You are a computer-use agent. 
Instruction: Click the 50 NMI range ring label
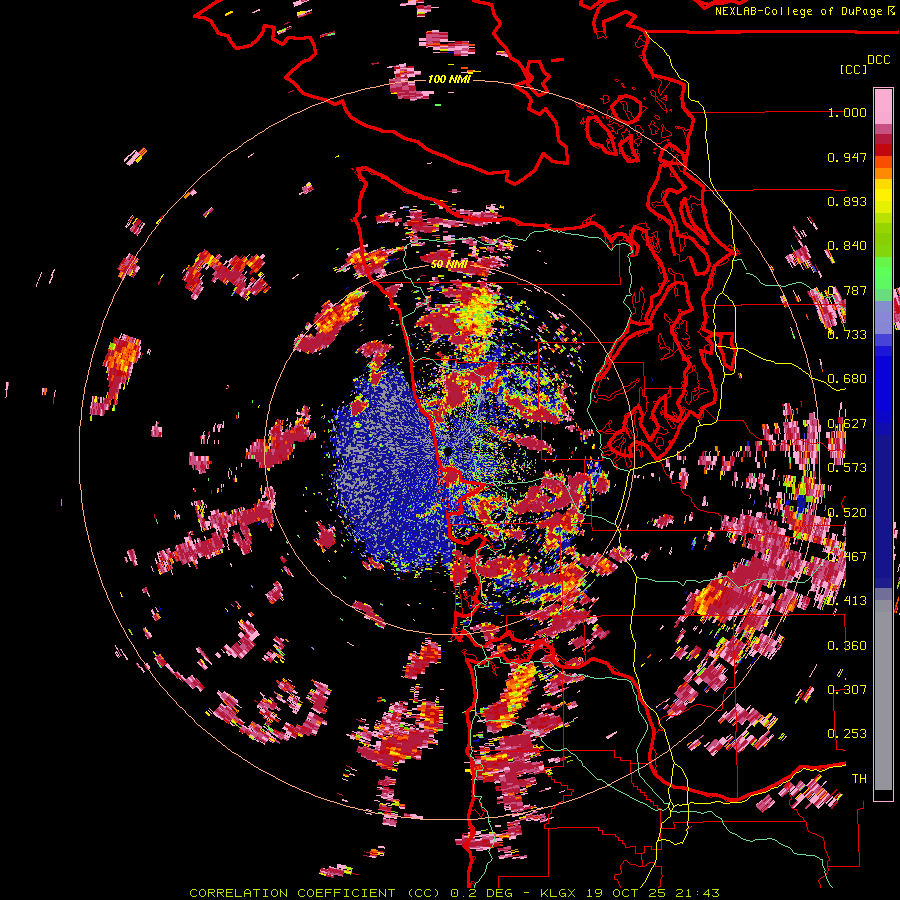(449, 265)
